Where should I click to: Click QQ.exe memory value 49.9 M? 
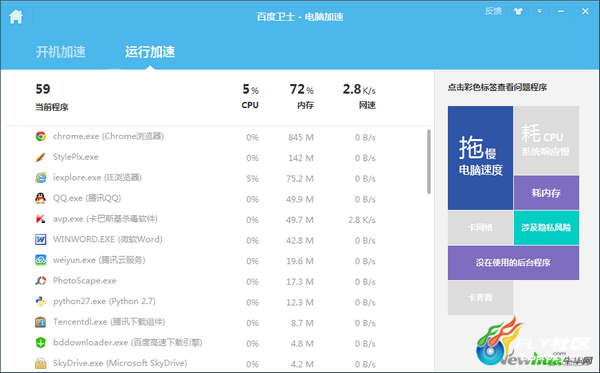[300, 199]
